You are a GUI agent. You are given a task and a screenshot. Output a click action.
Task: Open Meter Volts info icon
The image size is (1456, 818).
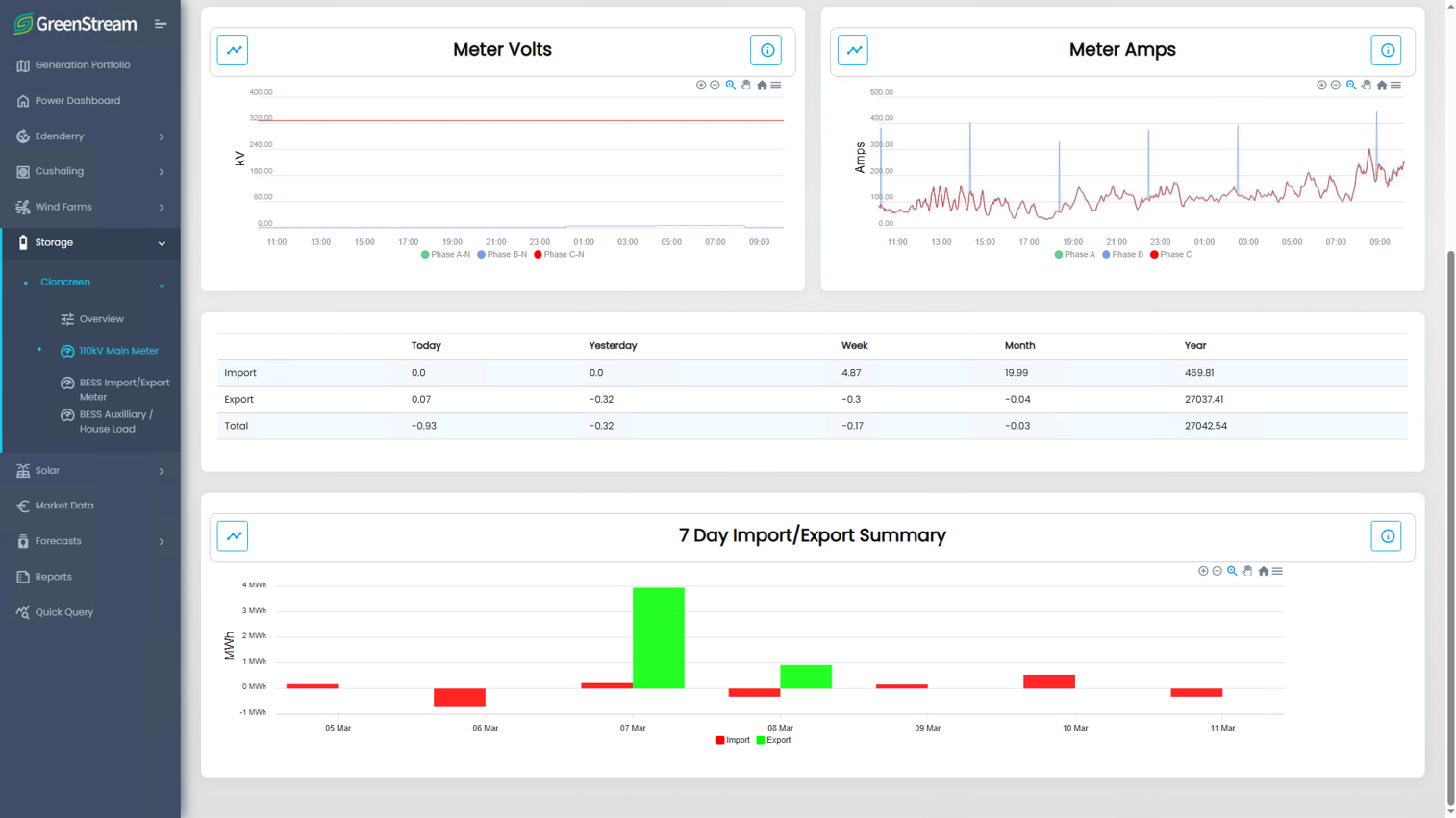point(766,50)
